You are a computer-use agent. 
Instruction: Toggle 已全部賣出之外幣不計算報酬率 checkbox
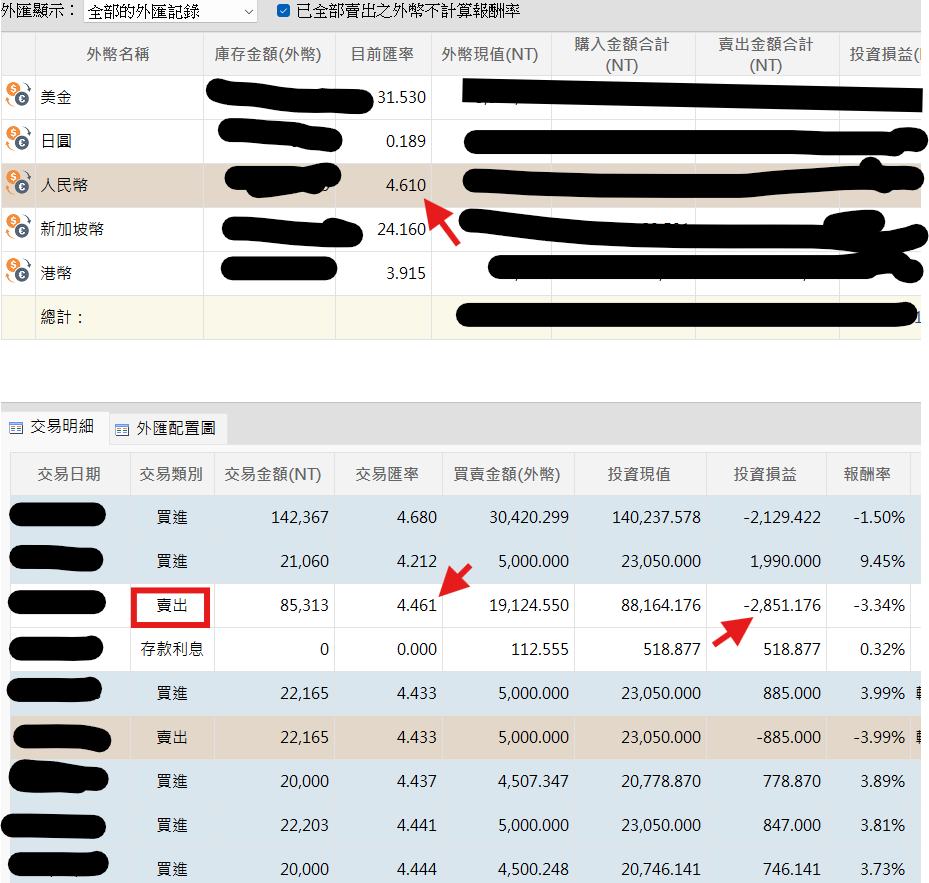(x=283, y=11)
